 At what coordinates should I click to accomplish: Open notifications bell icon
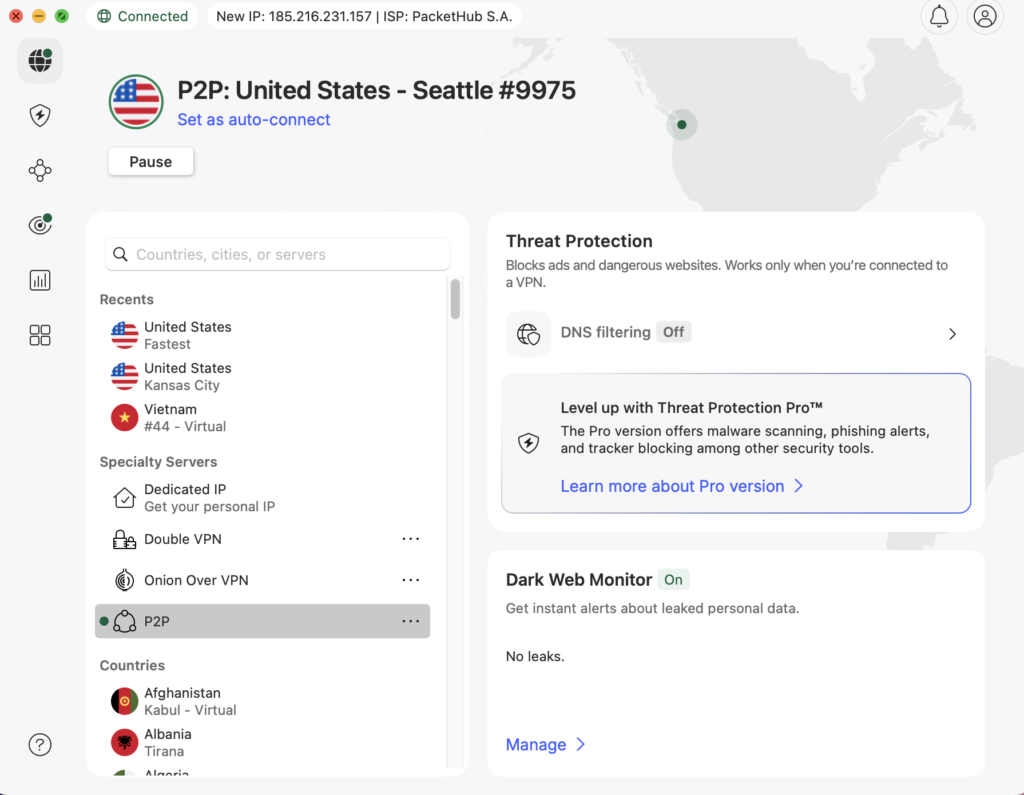point(939,17)
